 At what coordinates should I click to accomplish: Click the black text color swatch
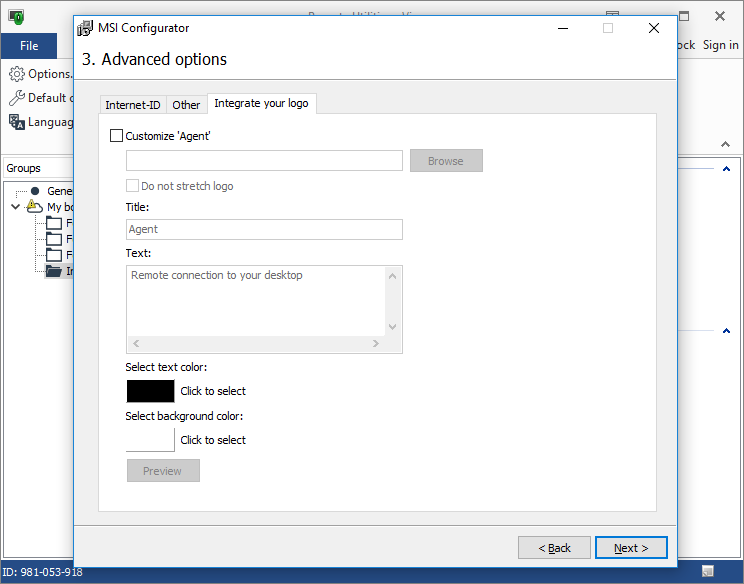150,391
